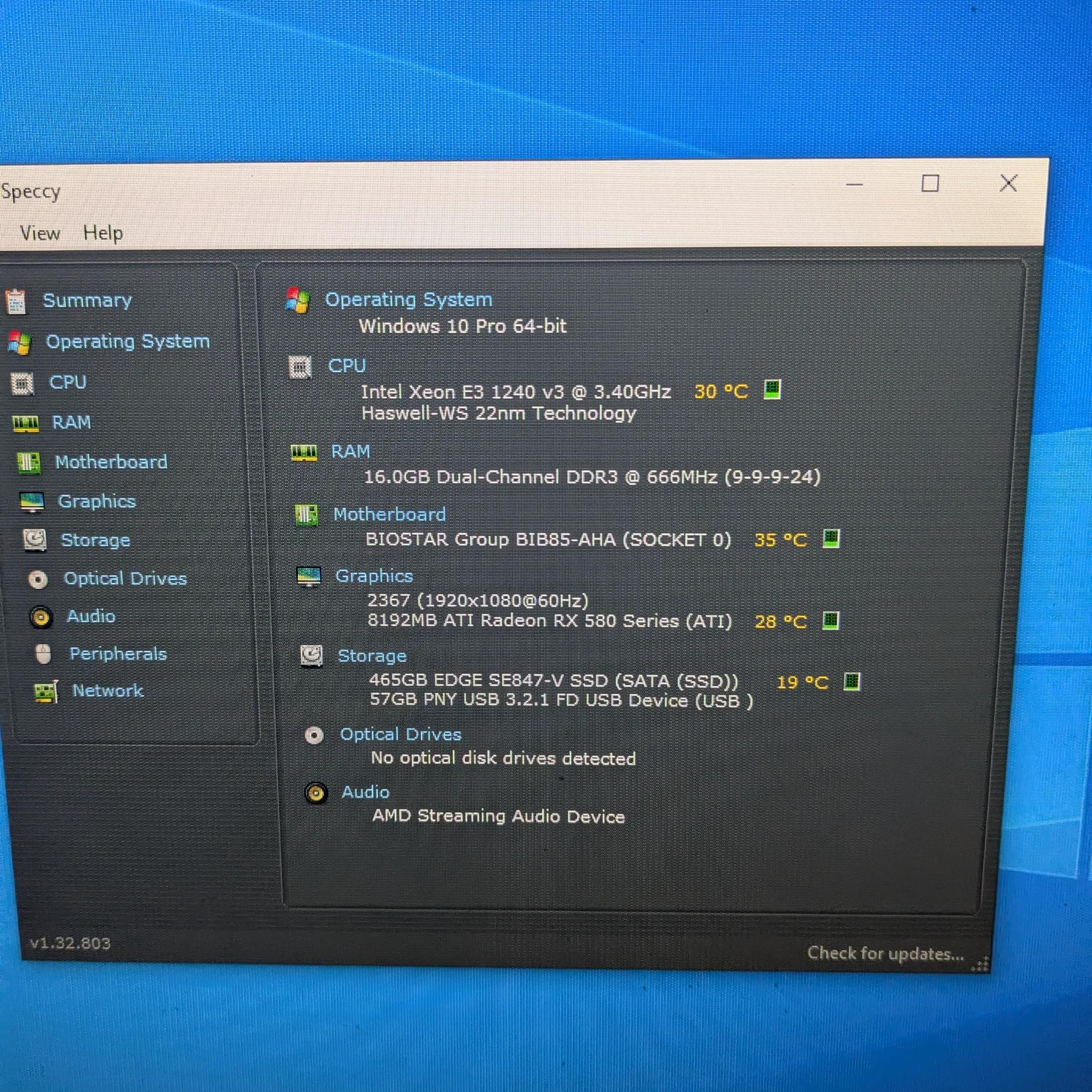This screenshot has width=1092, height=1092.
Task: Click the Operating System heading link
Action: click(x=408, y=300)
